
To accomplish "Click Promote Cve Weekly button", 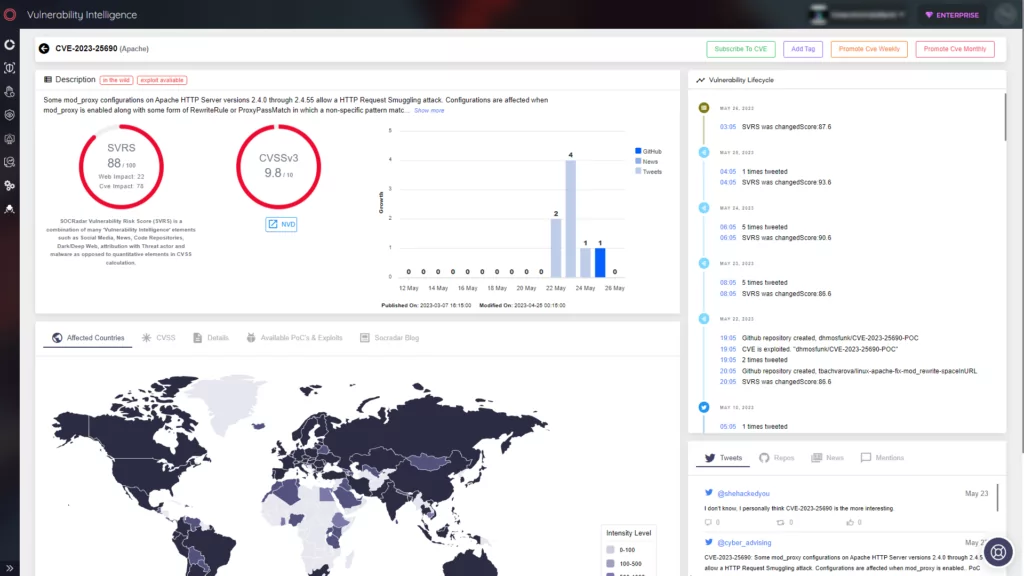I will point(869,49).
